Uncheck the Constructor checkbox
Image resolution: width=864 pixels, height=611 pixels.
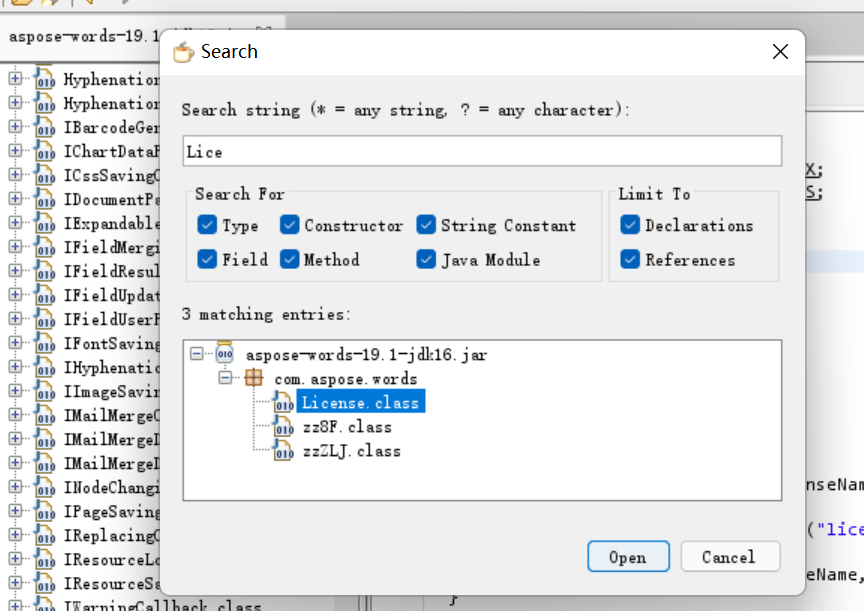tap(289, 225)
